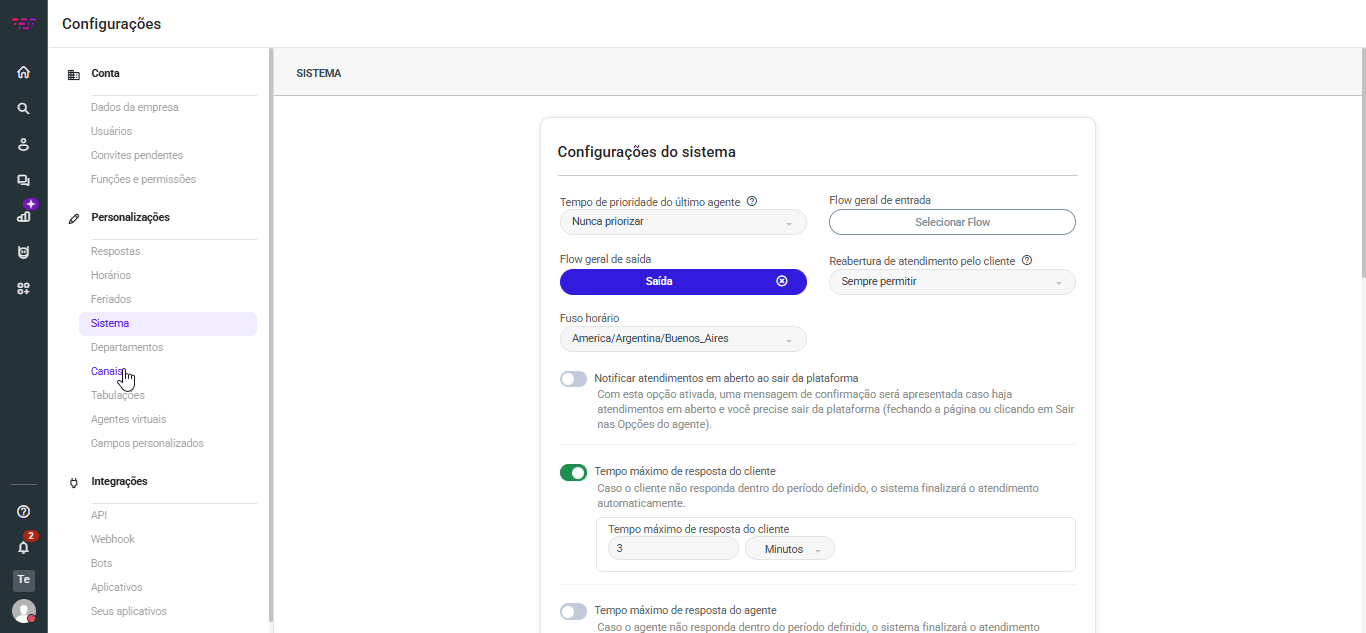Click the Personalizações pencil icon
The image size is (1366, 633).
pos(73,218)
